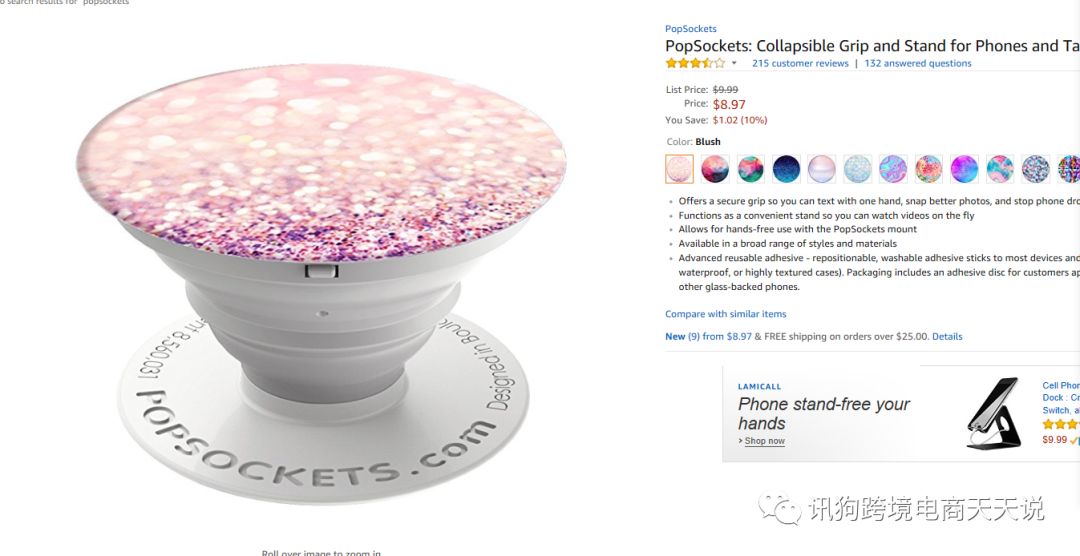The image size is (1080, 556).
Task: Choose the orange and pink floral swatch
Action: tap(929, 169)
